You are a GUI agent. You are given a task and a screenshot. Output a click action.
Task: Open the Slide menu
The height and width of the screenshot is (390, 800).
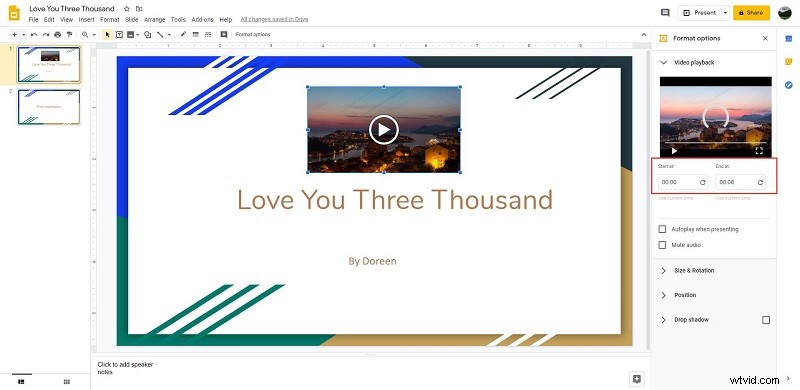point(132,19)
